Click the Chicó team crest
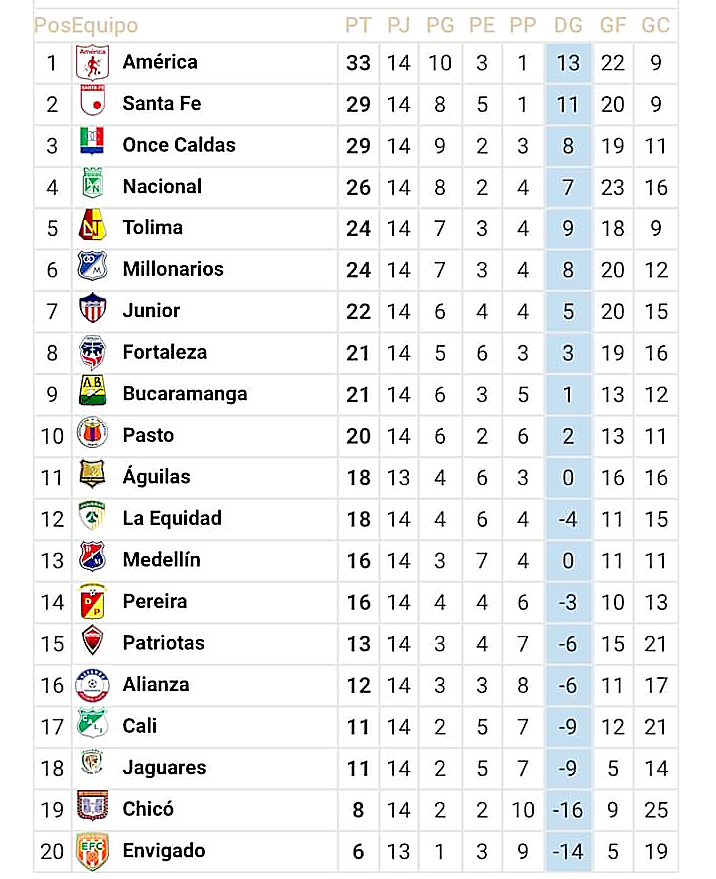Viewport: 716px width, 879px height. [92, 809]
